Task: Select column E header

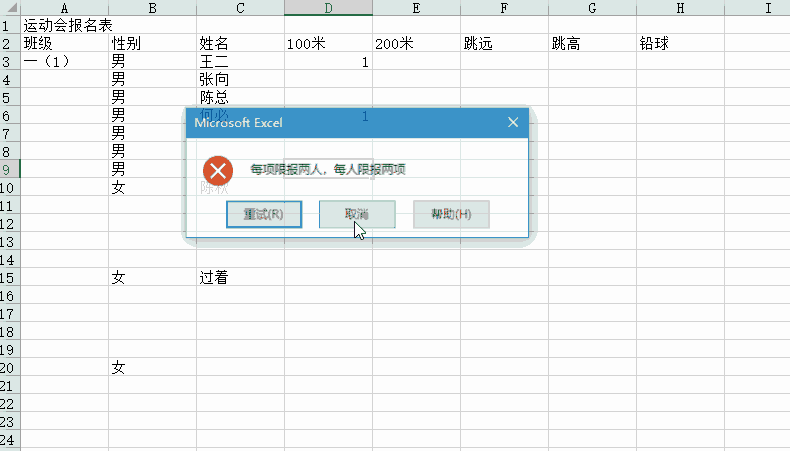Action: [x=416, y=8]
